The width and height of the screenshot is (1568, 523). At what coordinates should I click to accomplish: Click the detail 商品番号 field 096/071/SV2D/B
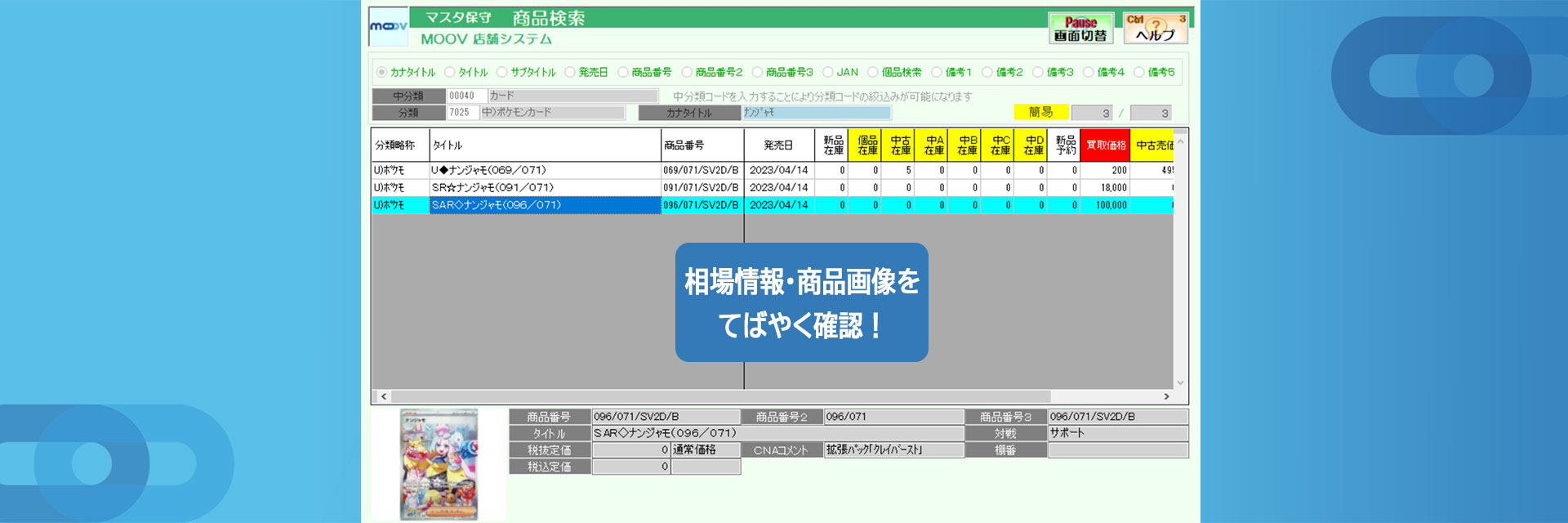point(666,417)
